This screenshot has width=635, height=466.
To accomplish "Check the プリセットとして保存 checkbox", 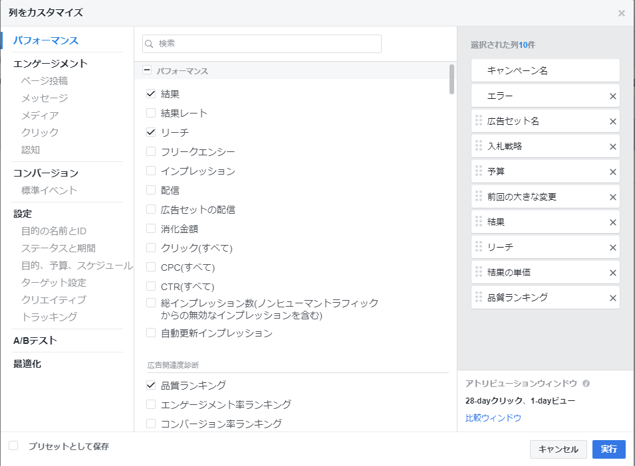I will (14, 446).
